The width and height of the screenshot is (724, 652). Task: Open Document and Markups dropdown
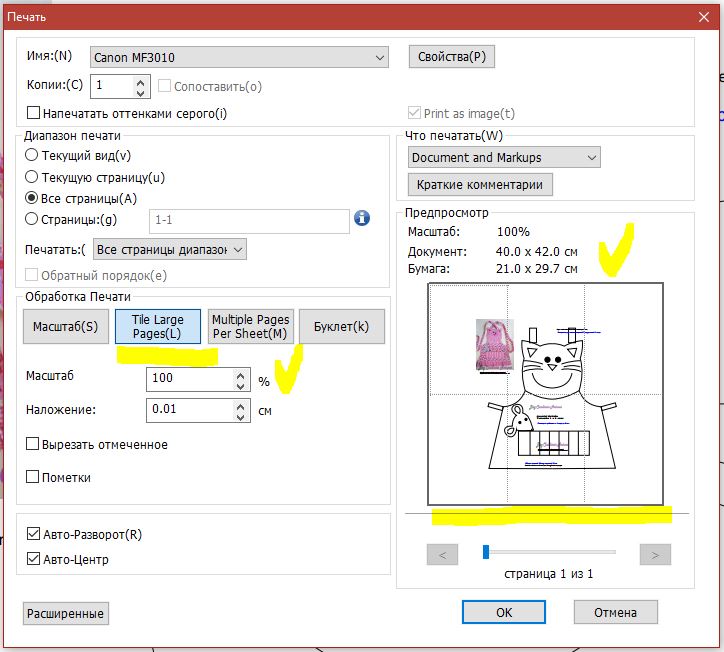coord(504,157)
